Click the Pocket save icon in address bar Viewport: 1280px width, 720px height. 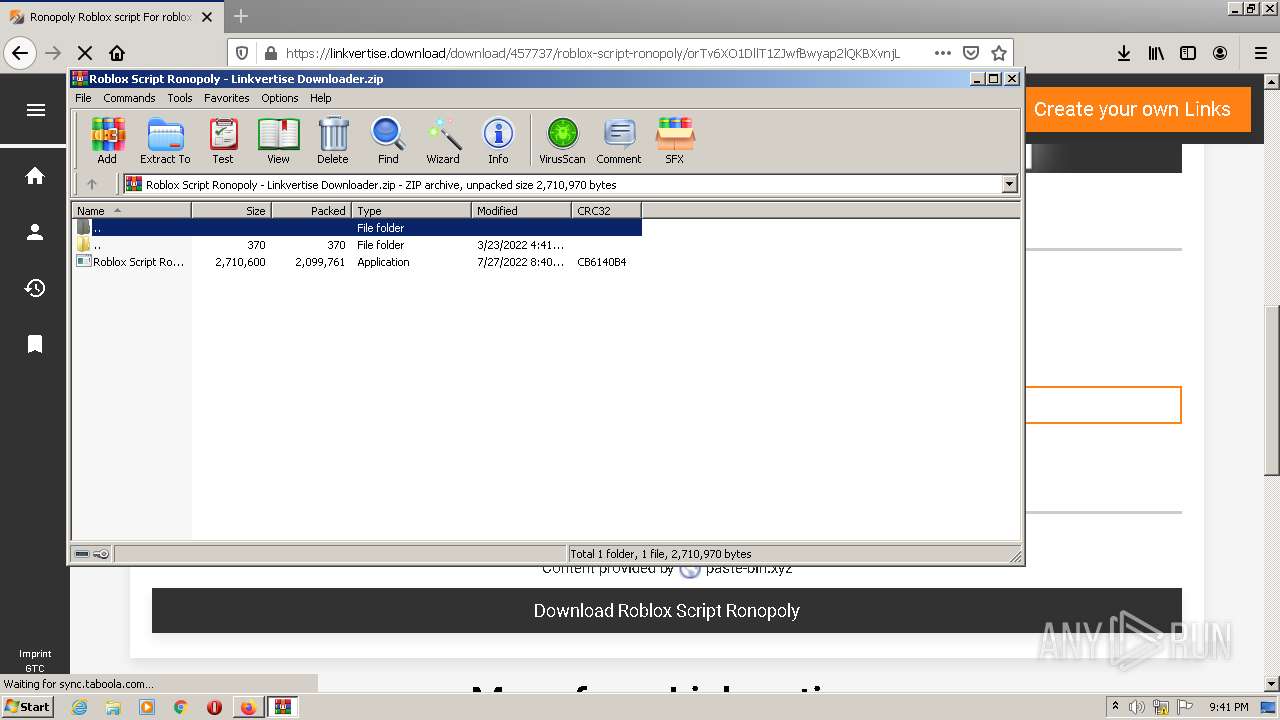click(970, 53)
